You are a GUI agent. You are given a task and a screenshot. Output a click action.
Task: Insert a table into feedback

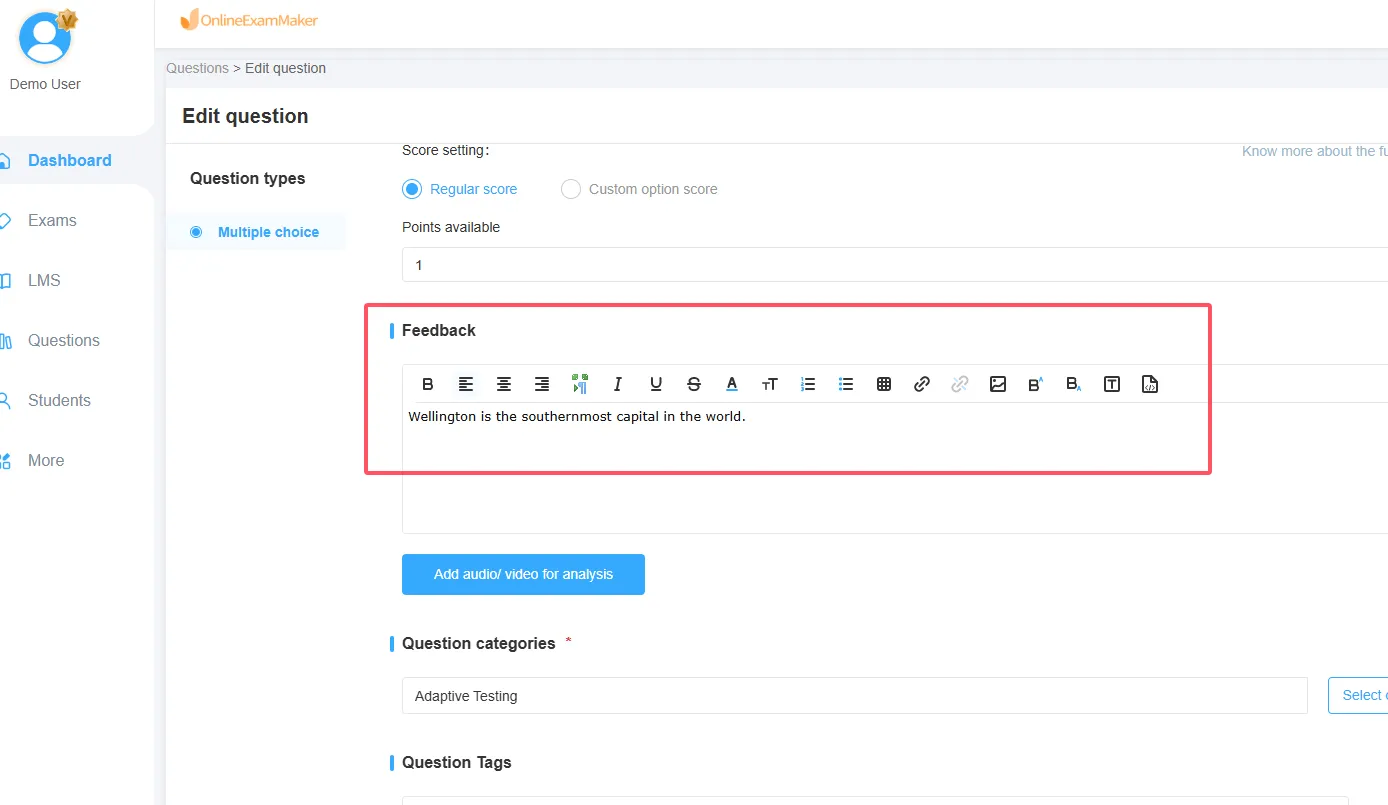point(884,384)
